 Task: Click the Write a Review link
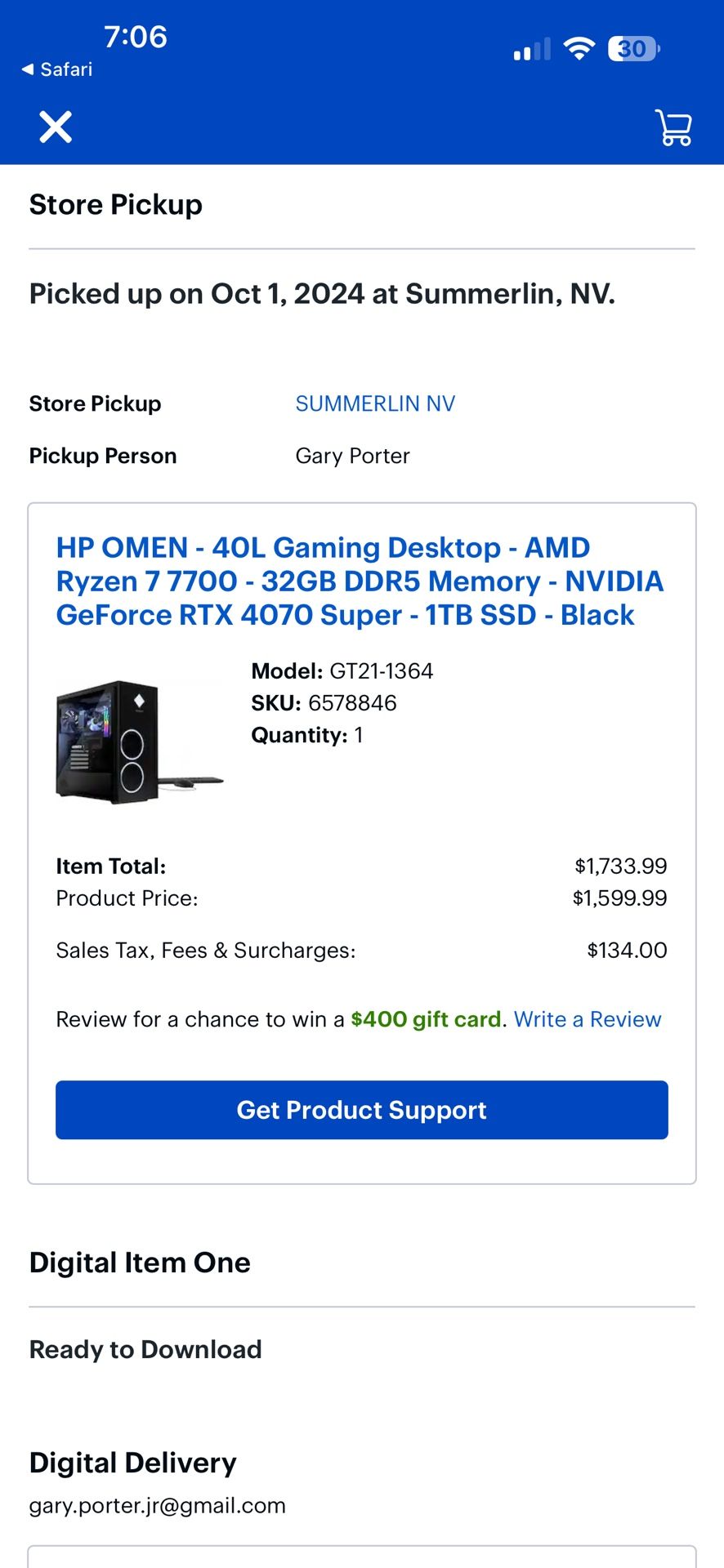(x=587, y=1019)
